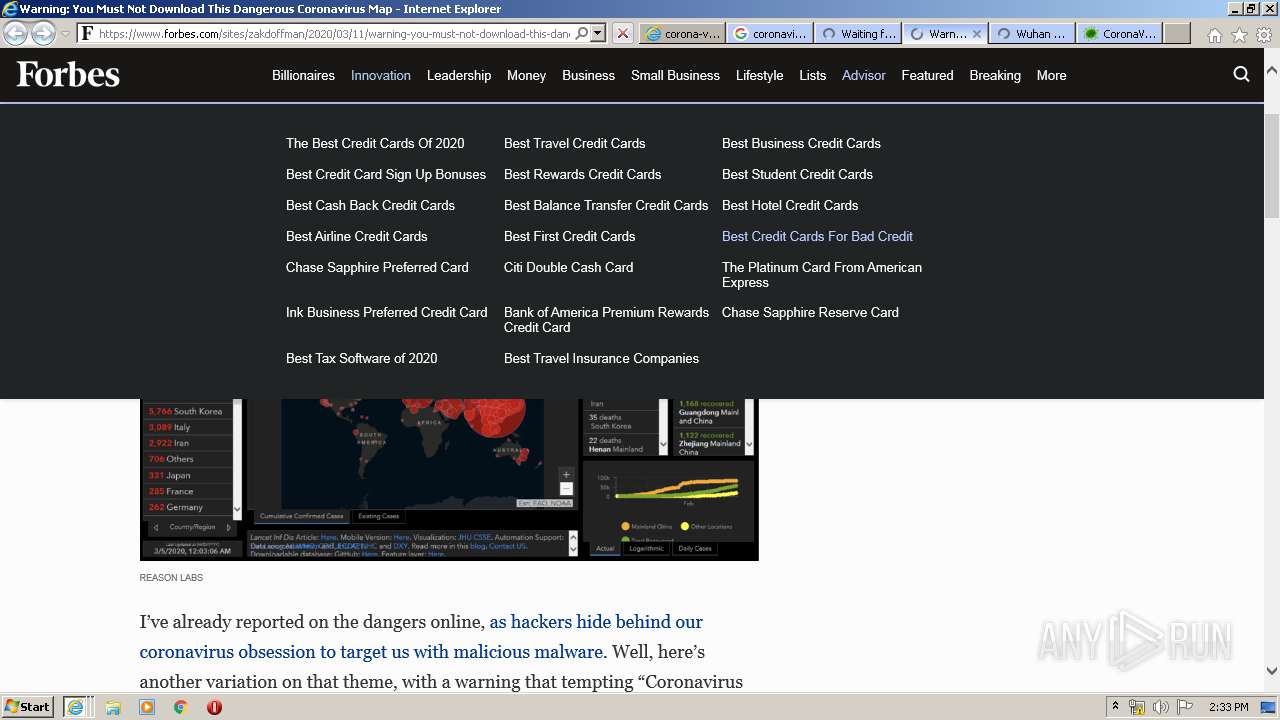Viewport: 1280px width, 720px height.
Task: Open 'Chase Sapphire Reserve Card' link
Action: pos(810,312)
